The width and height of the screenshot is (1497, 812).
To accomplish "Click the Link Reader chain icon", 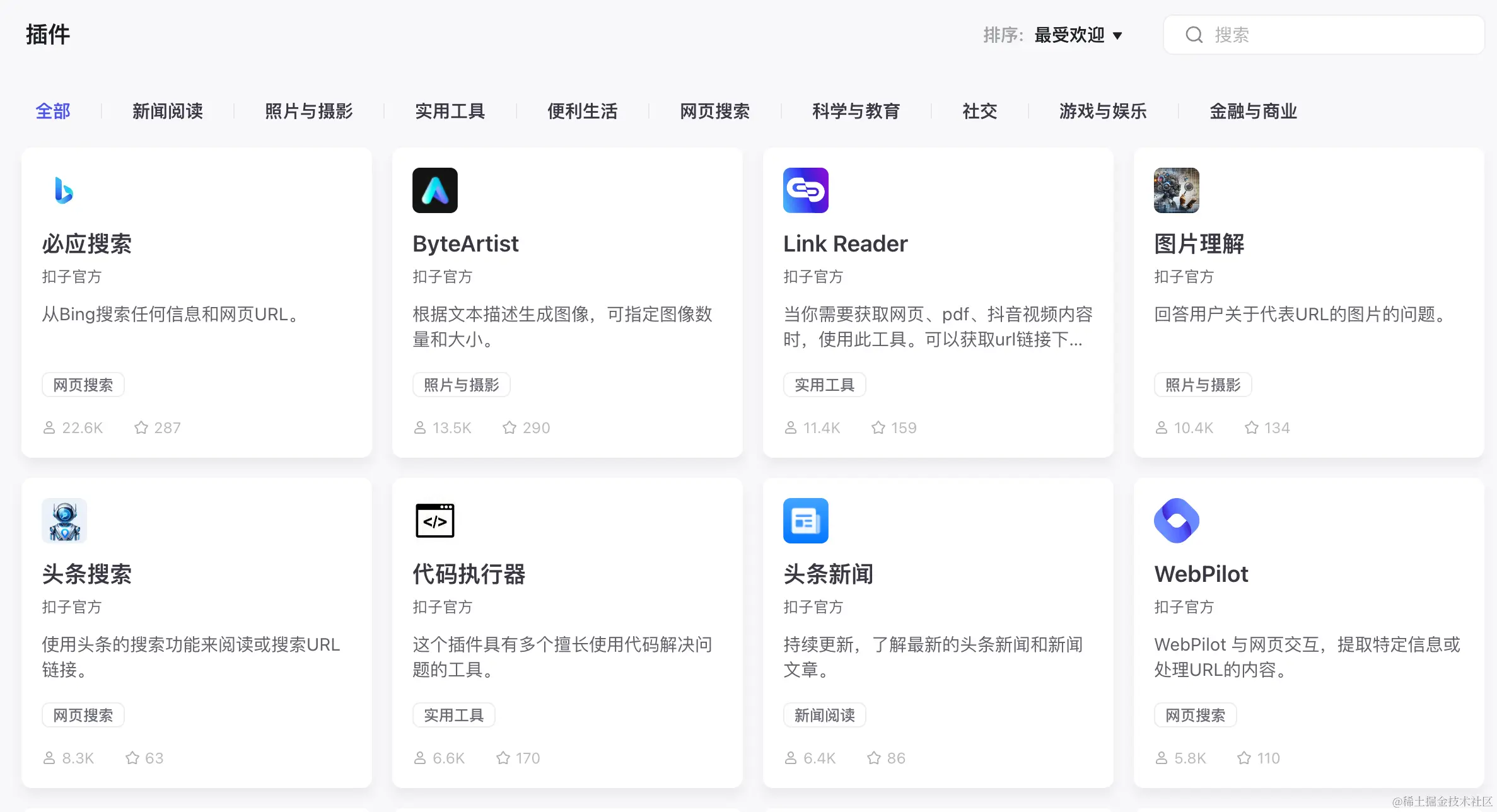I will click(805, 190).
